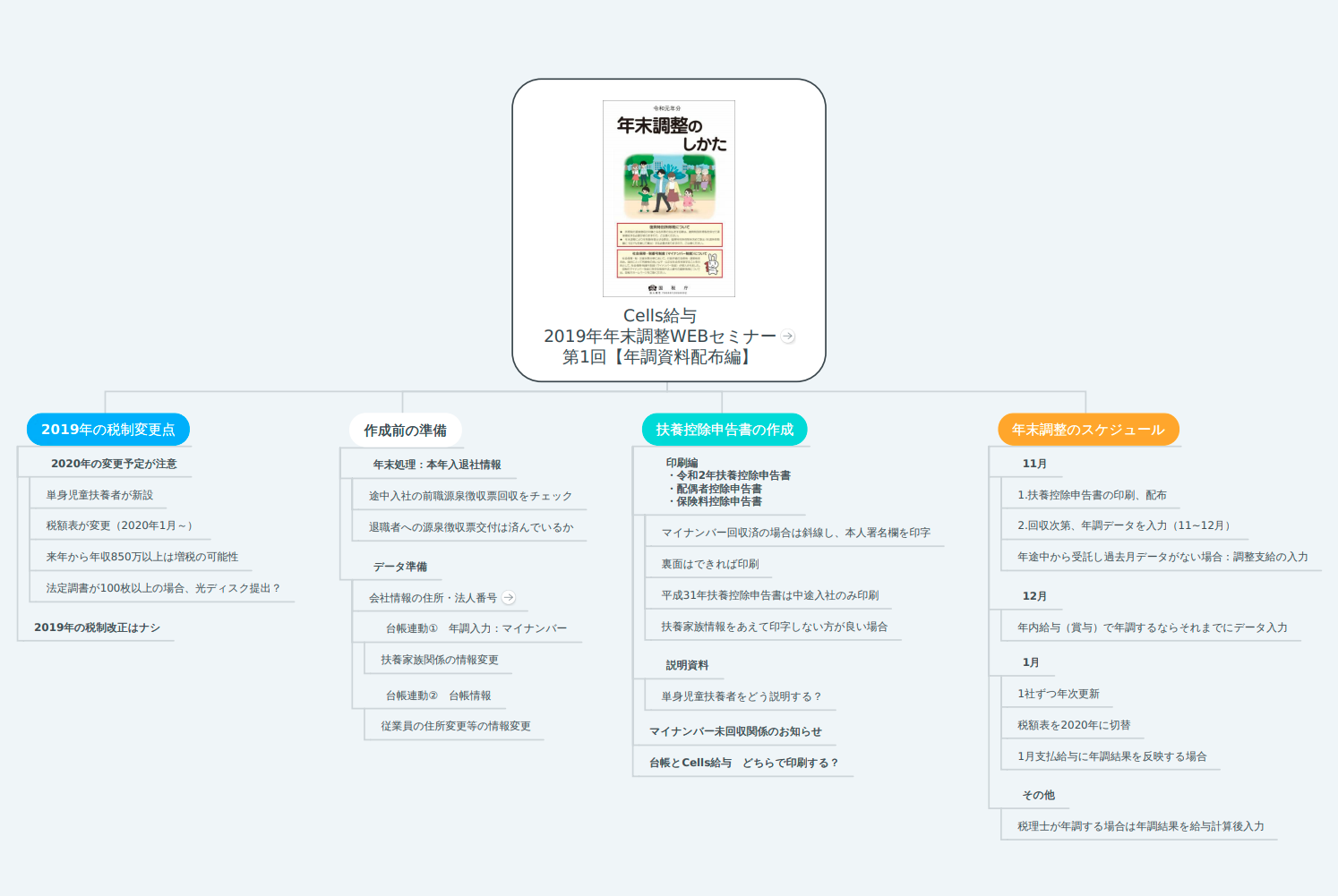Screen dimensions: 1338x896
Task: Click 扶養家族関係の情報変更 node
Action: pos(440,660)
